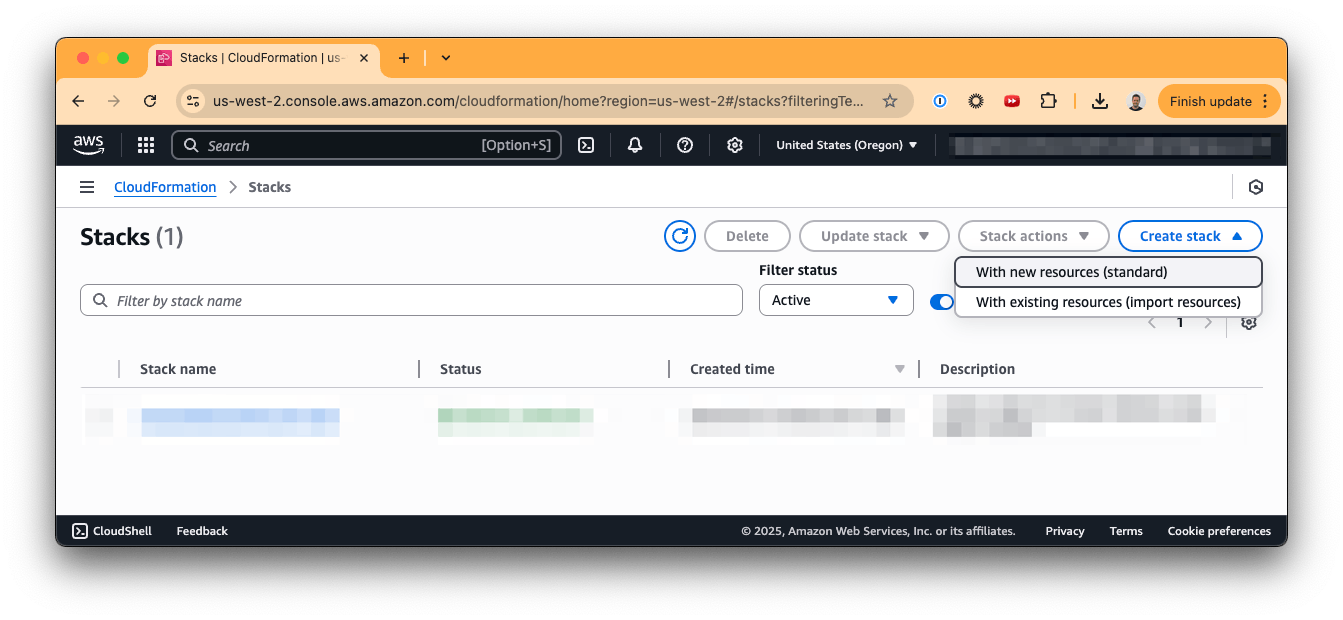Open the Chrome tab search chevron

pyautogui.click(x=446, y=58)
